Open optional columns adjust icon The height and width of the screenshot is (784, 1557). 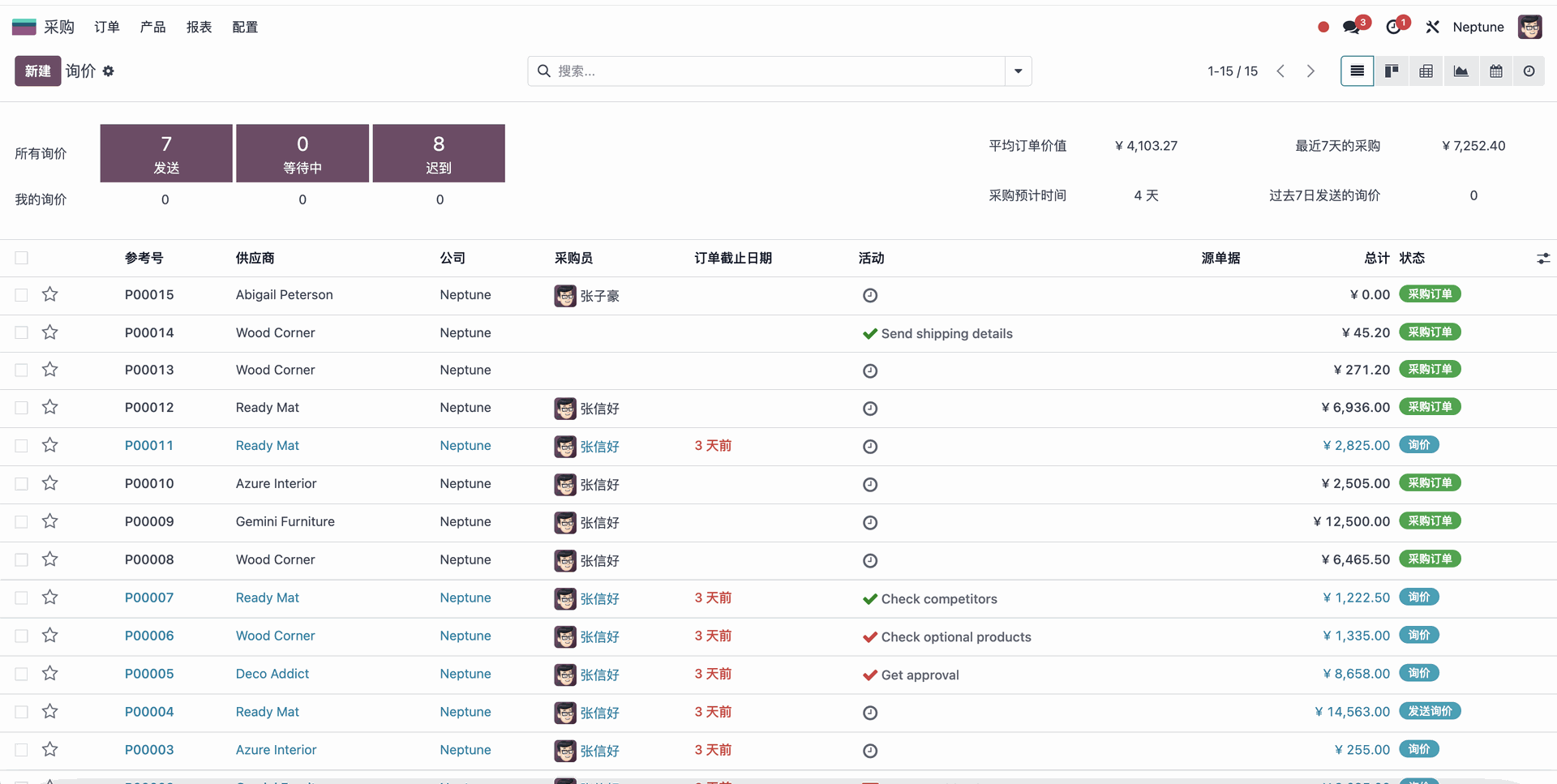[1542, 259]
